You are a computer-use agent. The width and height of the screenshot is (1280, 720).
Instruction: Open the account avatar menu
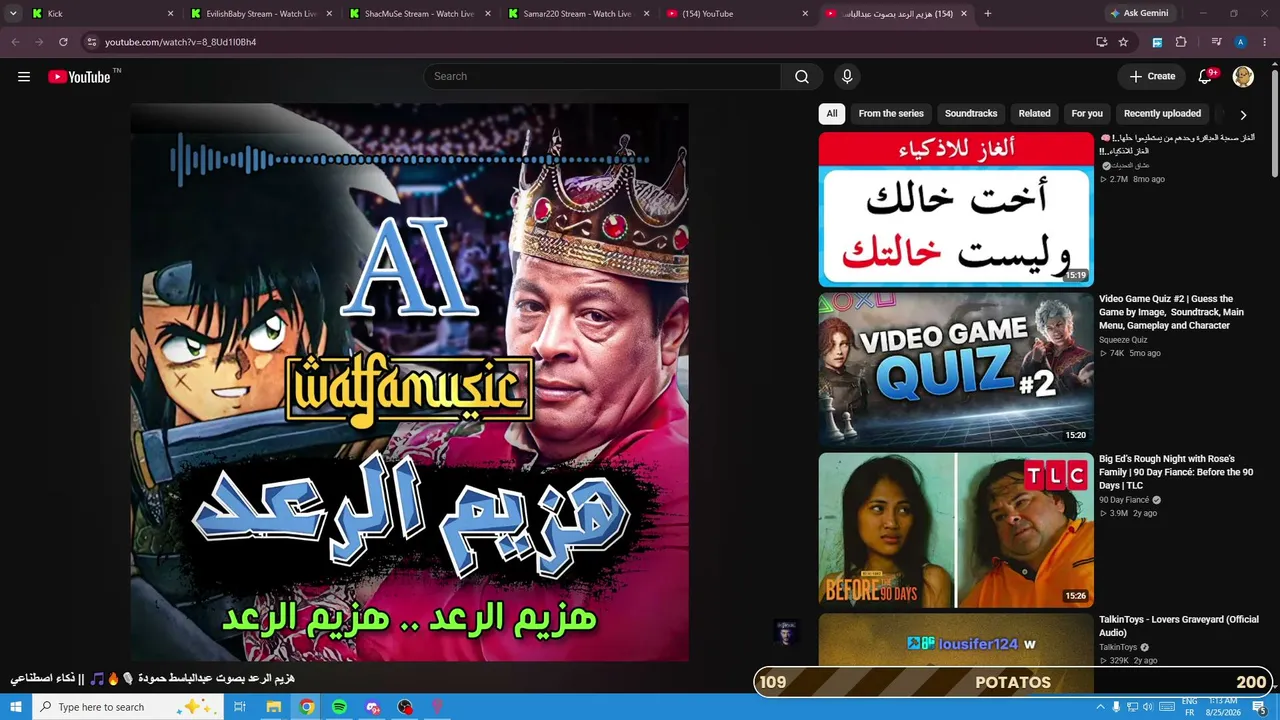(1243, 76)
